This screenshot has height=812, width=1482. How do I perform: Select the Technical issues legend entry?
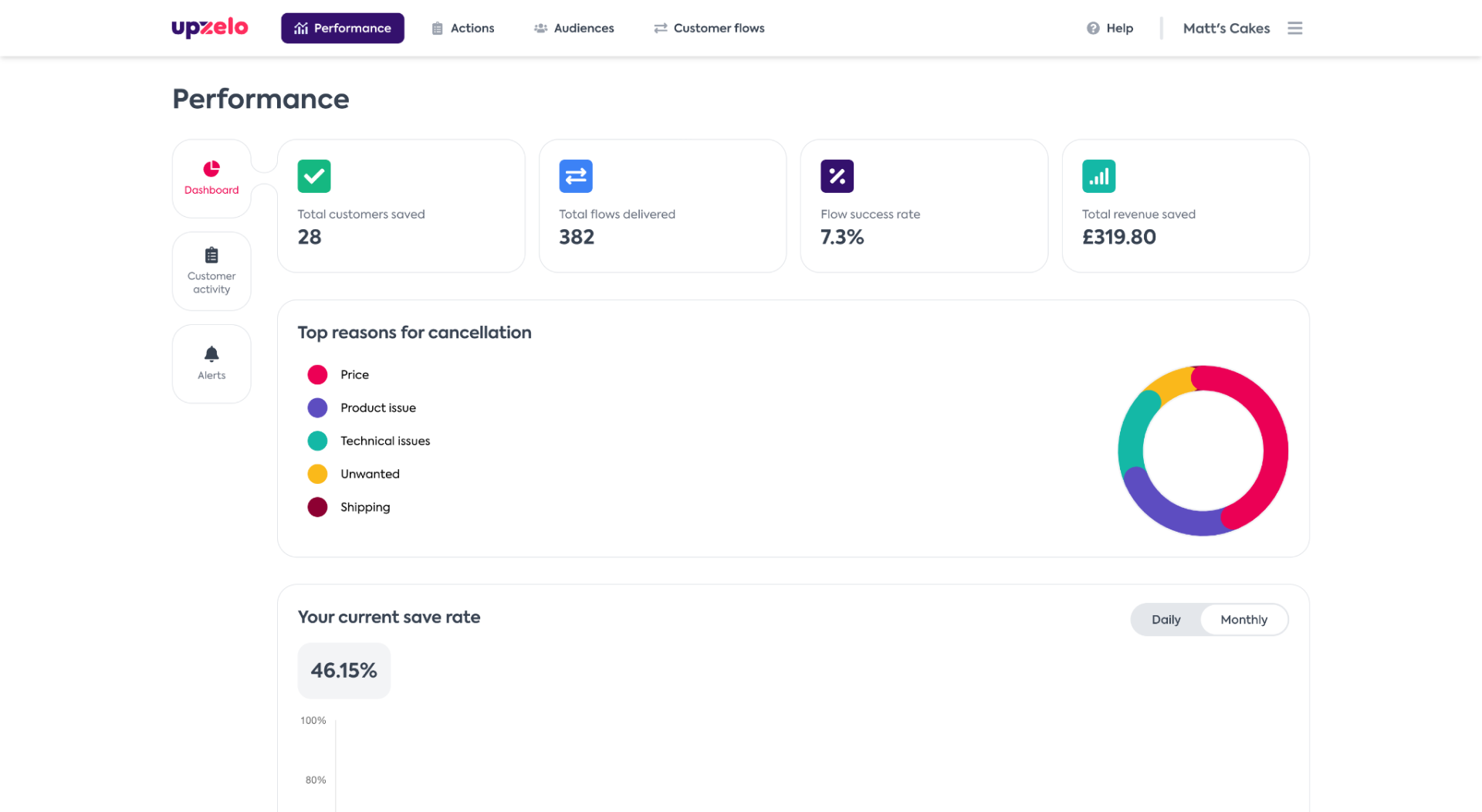coord(385,441)
